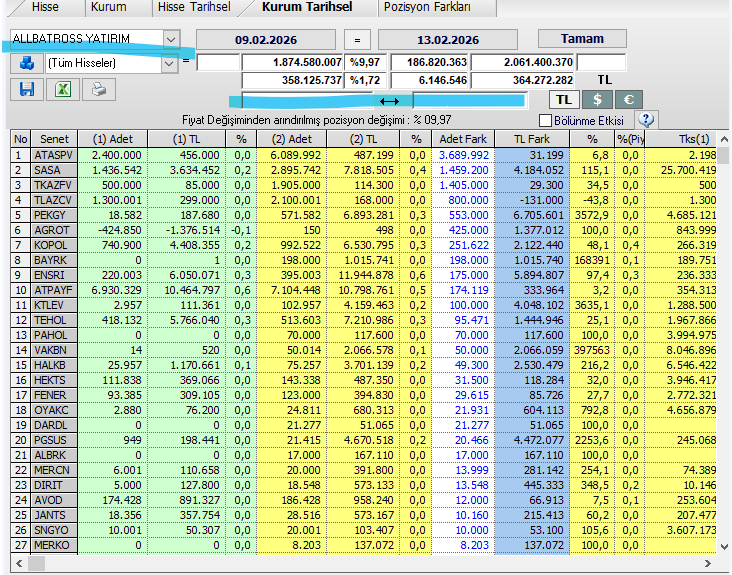This screenshot has height=575, width=732.
Task: Click the blue cubes icon beside Tüm Hisseler
Action: click(27, 63)
